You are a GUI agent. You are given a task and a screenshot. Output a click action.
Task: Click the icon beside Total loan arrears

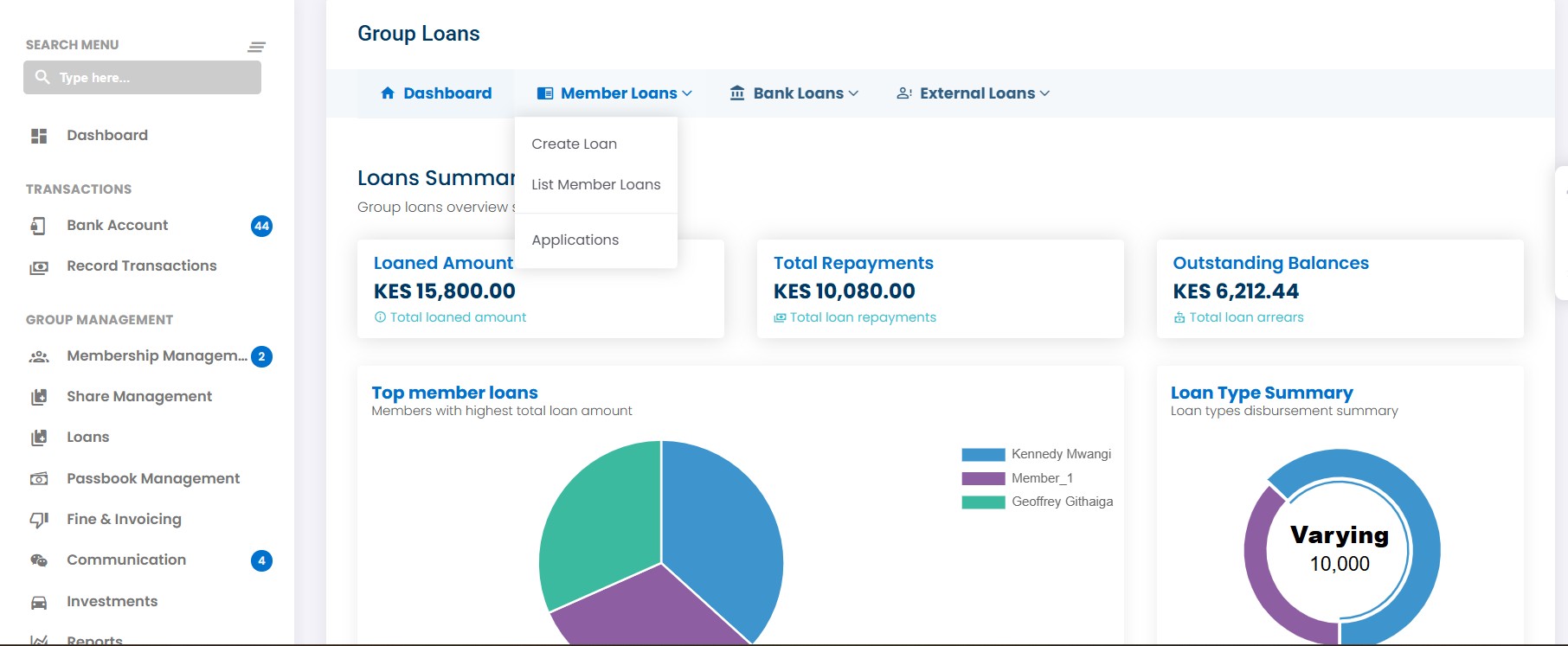click(1179, 317)
